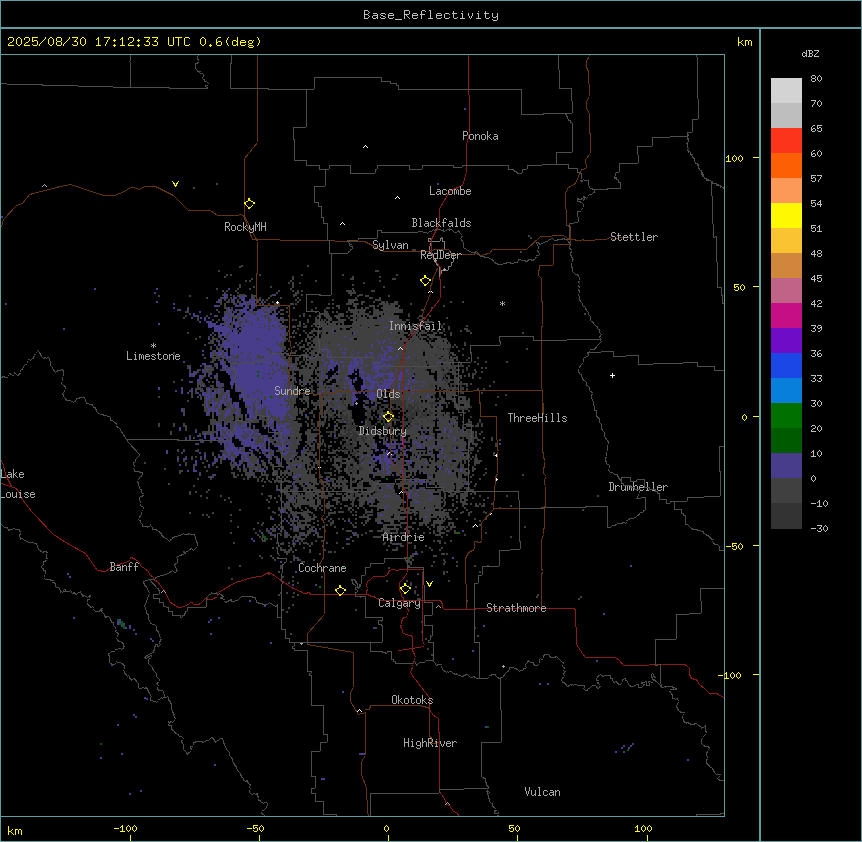Screen dimensions: 862x842
Task: Click the caret marker west of Lacombe
Action: (x=397, y=197)
